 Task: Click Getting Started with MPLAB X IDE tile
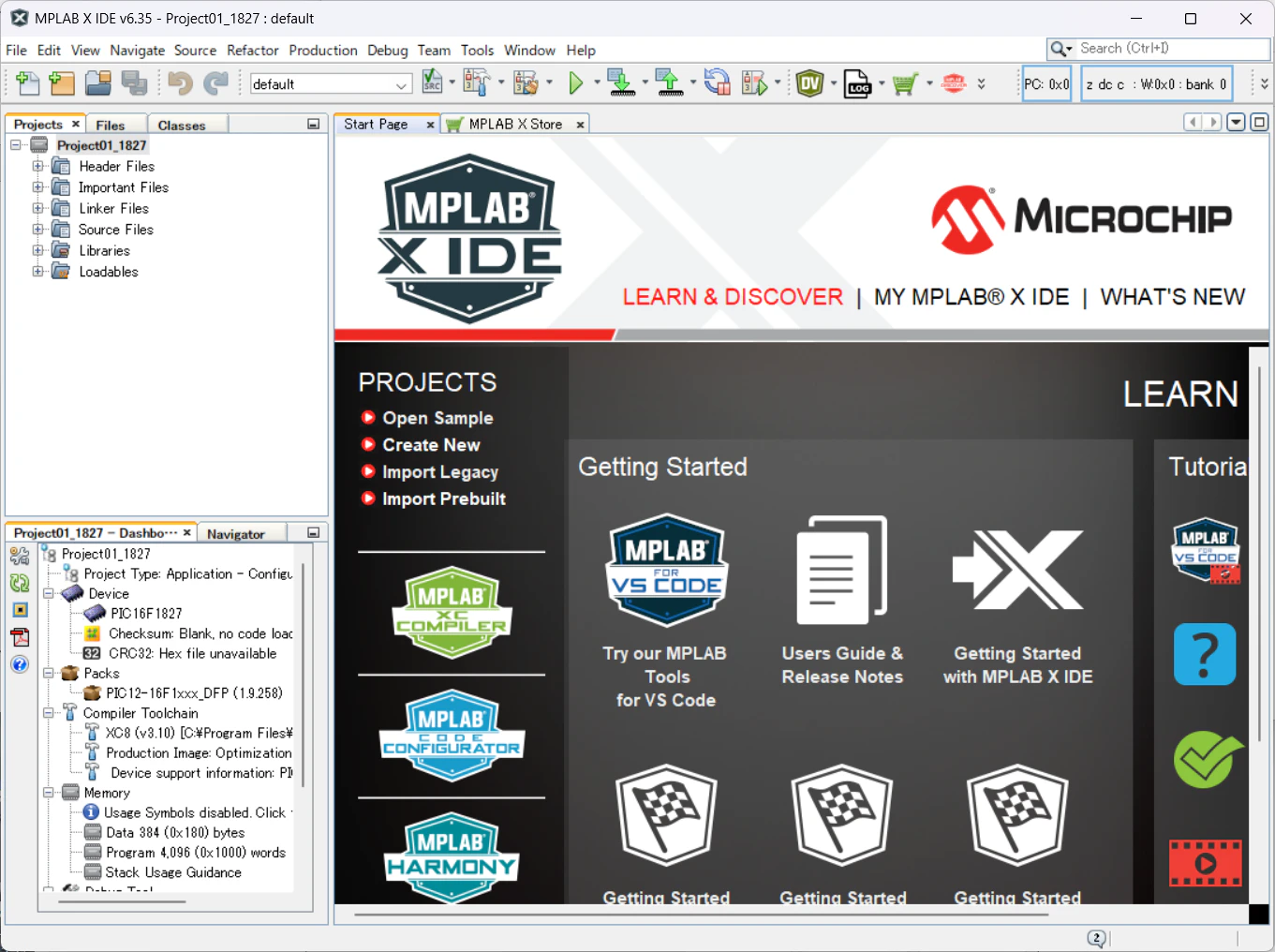[x=1018, y=607]
